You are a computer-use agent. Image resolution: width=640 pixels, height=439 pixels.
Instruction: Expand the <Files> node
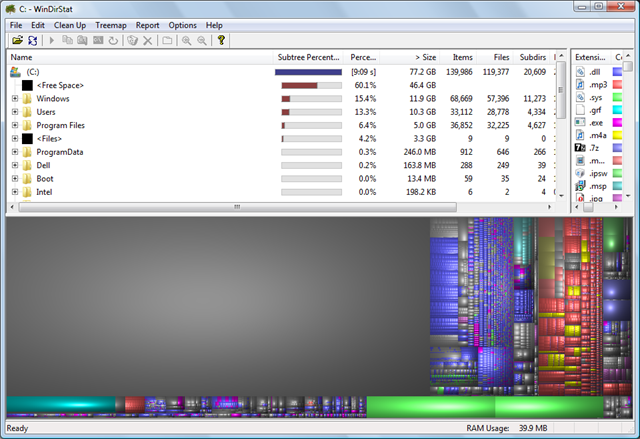click(x=15, y=139)
